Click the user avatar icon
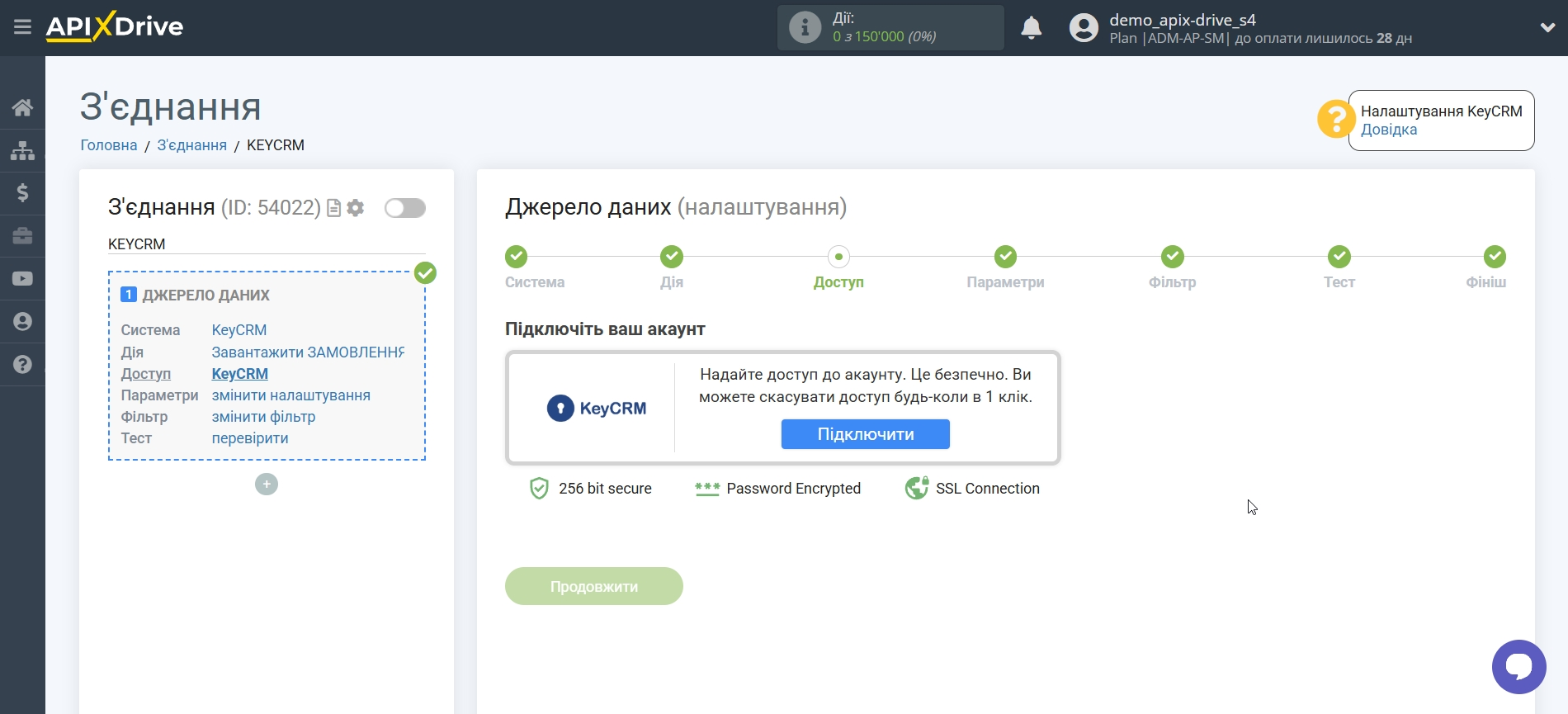 tap(1084, 27)
